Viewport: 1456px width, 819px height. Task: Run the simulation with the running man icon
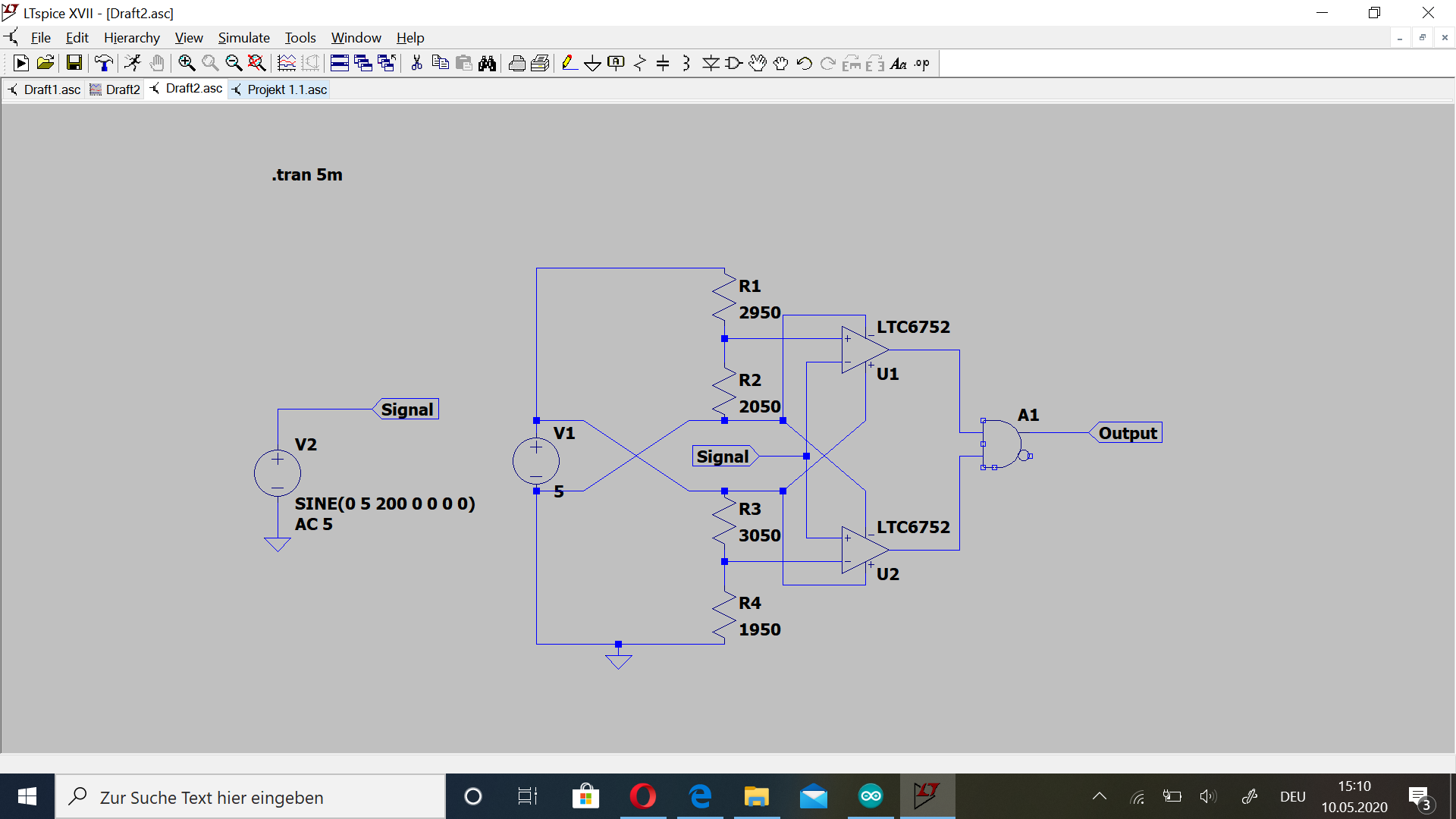133,64
